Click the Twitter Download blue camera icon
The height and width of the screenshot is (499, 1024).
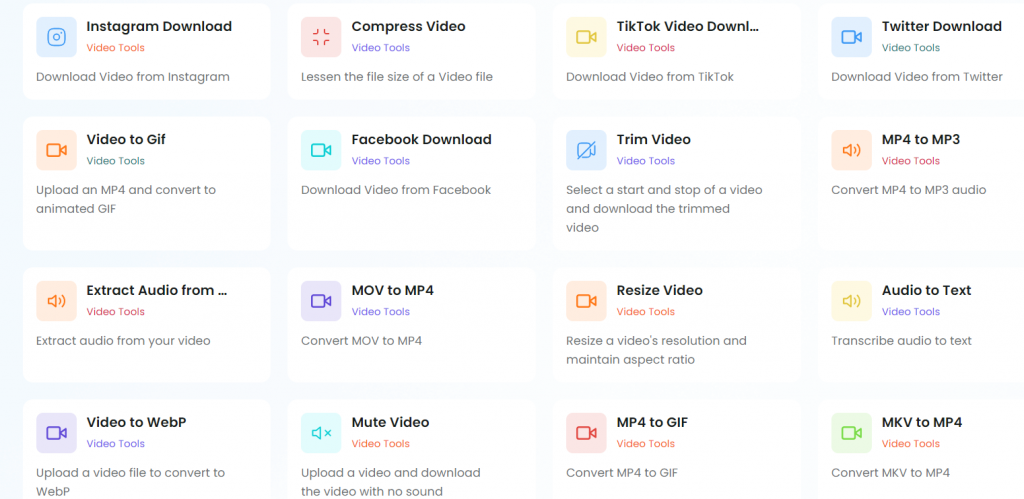pos(851,37)
